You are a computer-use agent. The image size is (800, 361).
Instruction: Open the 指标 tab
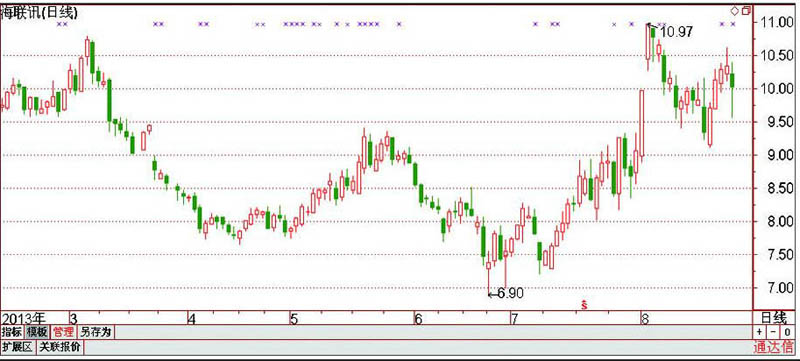coord(12,332)
